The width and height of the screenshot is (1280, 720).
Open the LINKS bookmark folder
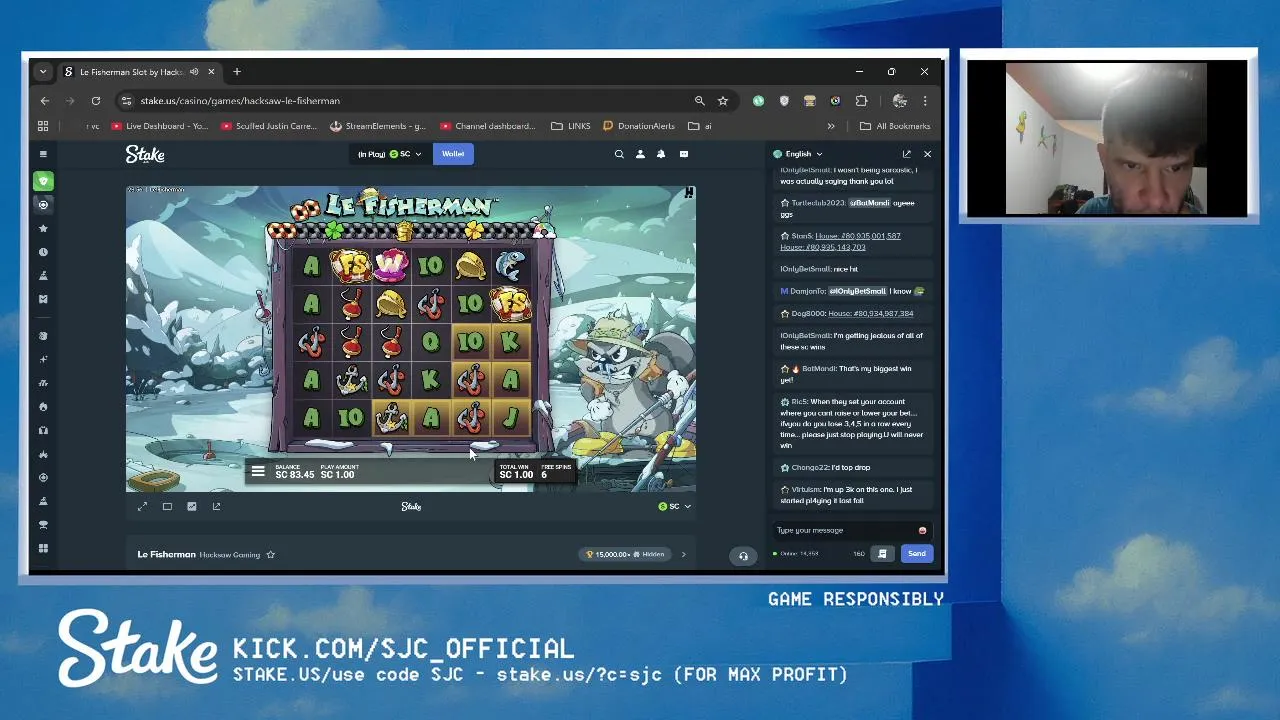571,126
